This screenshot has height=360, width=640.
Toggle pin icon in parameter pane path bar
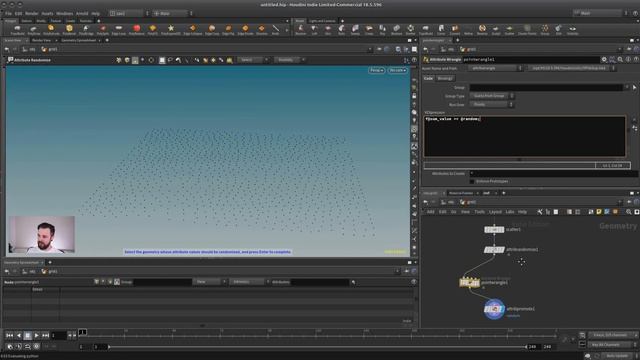[x=629, y=49]
